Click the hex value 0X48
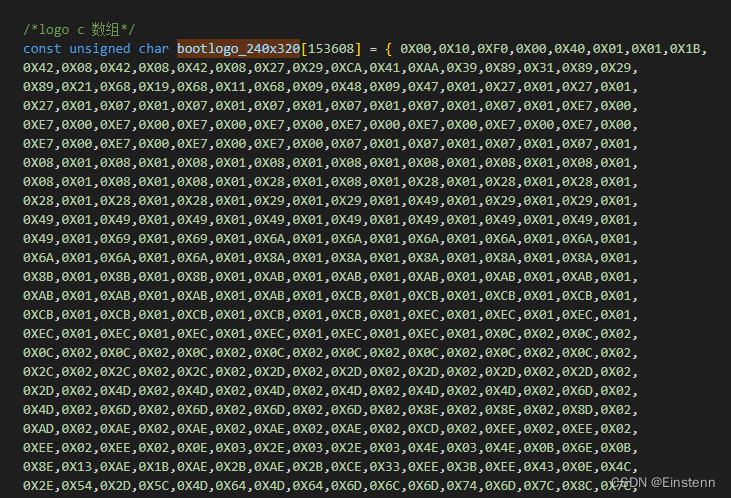Screen dimensions: 731x498 346,87
